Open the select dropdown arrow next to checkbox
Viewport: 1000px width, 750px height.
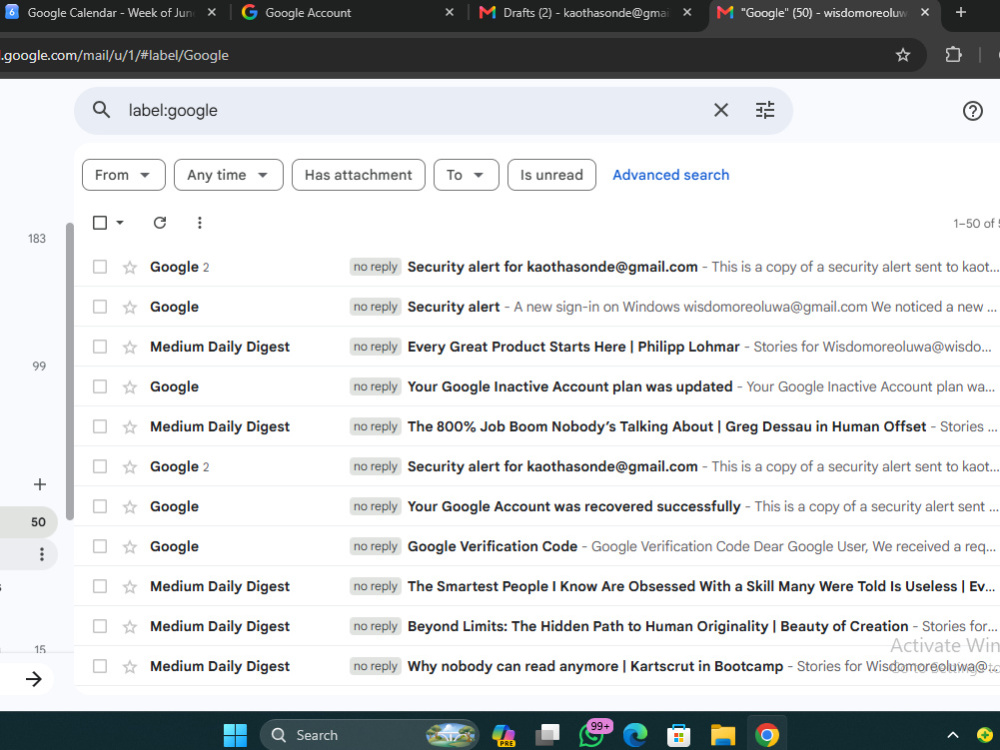[x=120, y=223]
